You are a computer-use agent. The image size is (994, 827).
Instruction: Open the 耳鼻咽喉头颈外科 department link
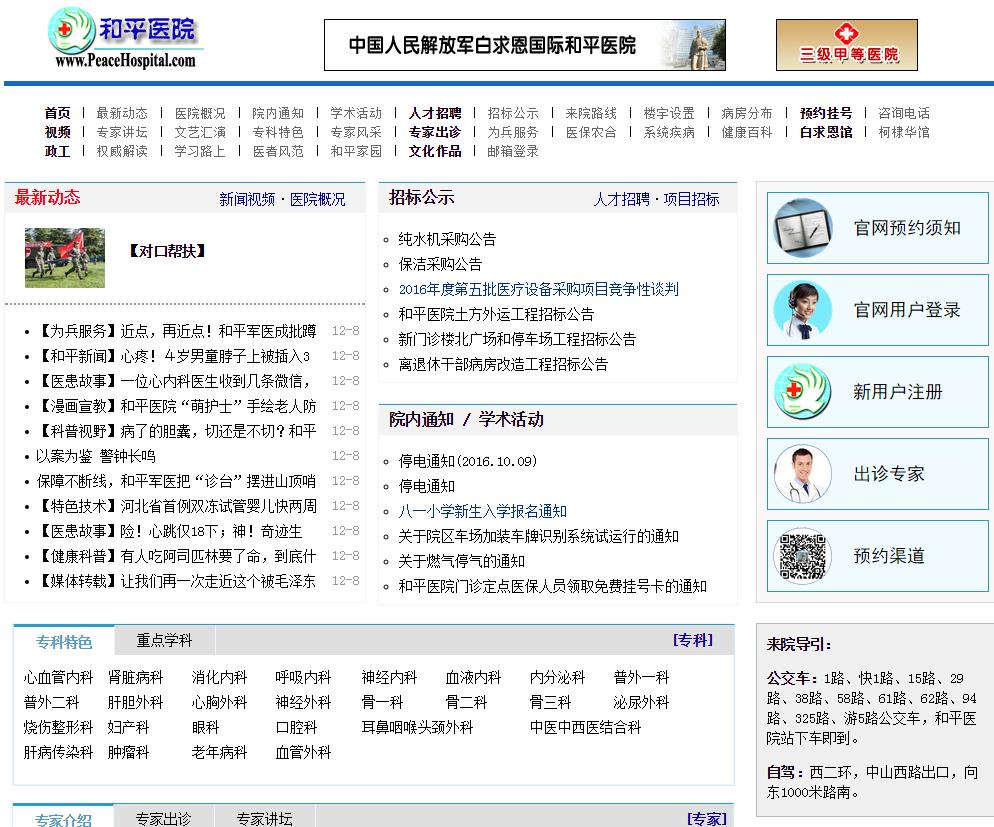point(417,727)
